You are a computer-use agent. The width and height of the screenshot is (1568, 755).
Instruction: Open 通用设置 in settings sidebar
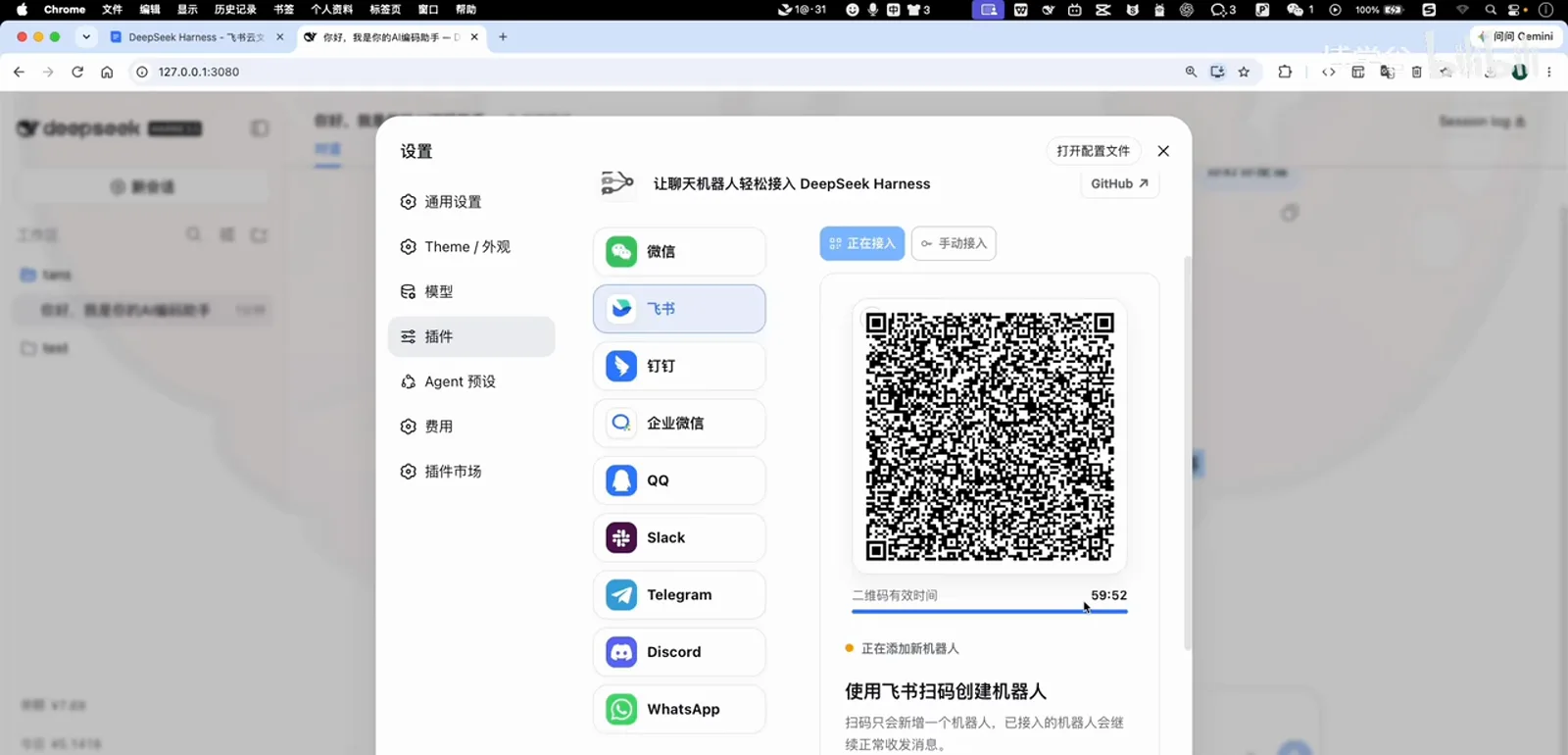(x=471, y=202)
